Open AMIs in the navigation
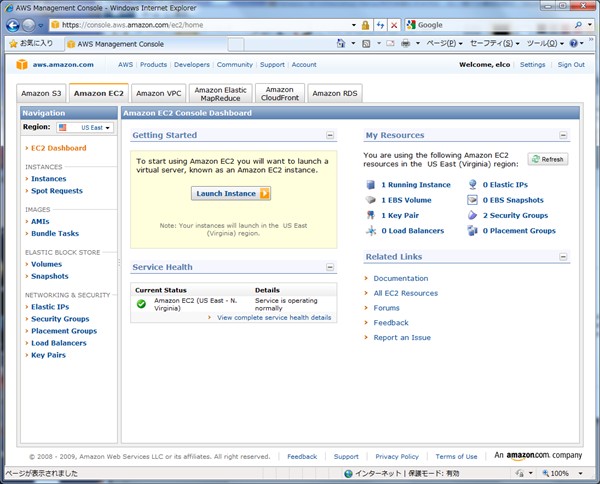This screenshot has height=484, width=600. click(40, 222)
